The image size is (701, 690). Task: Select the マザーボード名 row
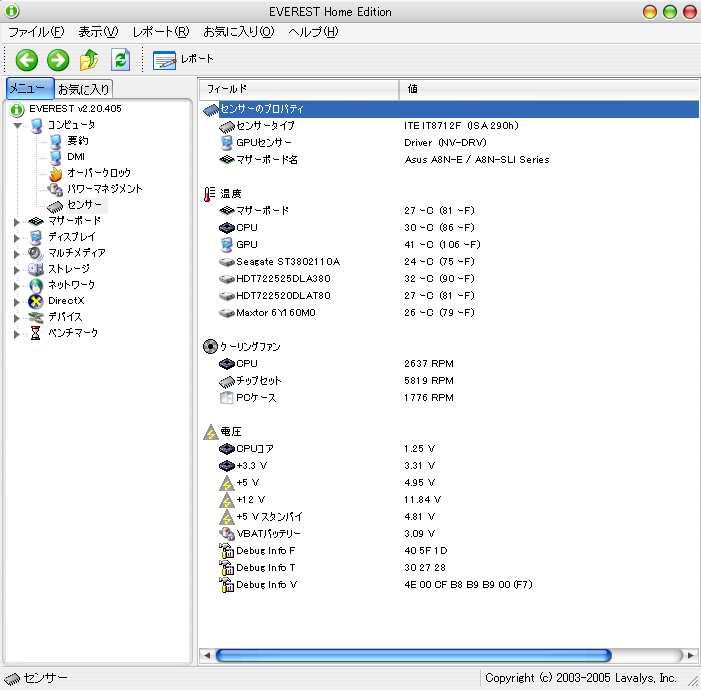click(x=450, y=160)
